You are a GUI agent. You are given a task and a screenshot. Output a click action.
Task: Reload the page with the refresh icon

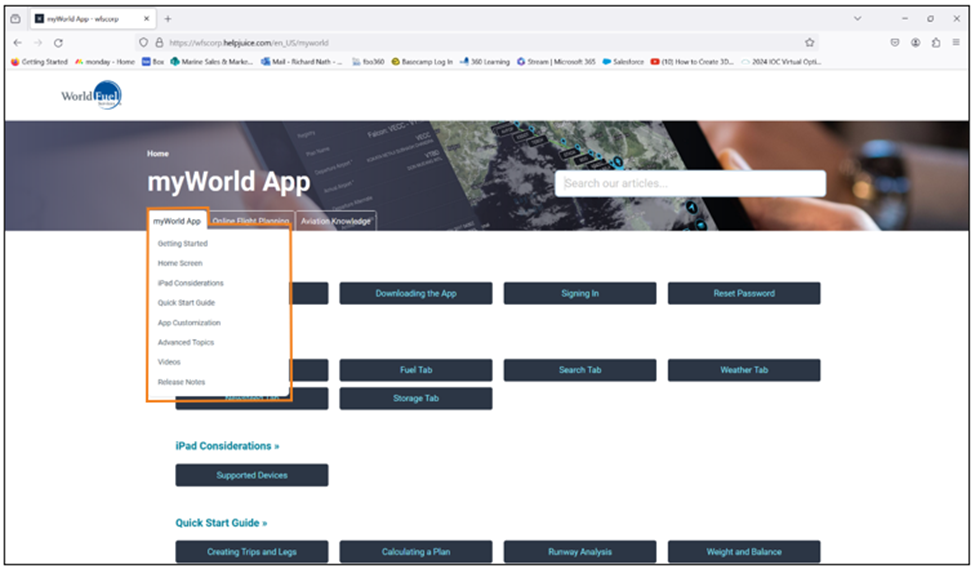58,43
